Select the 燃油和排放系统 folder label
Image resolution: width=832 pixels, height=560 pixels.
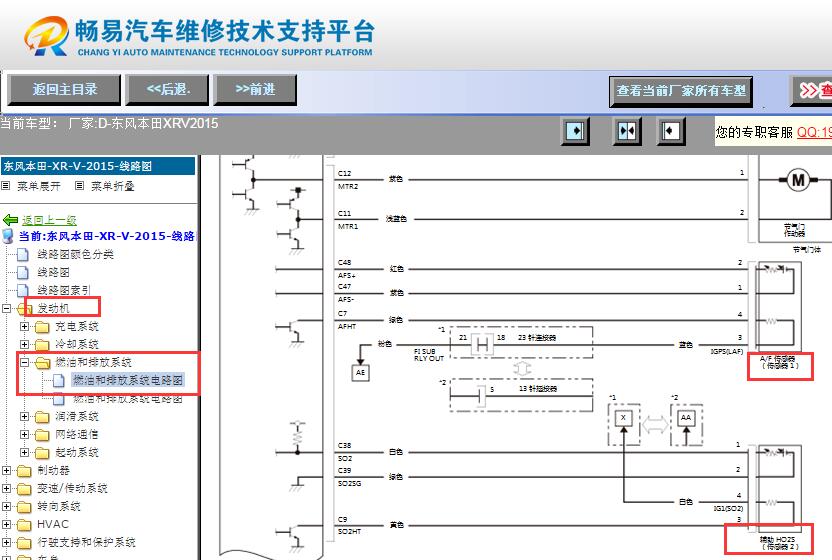tap(93, 363)
